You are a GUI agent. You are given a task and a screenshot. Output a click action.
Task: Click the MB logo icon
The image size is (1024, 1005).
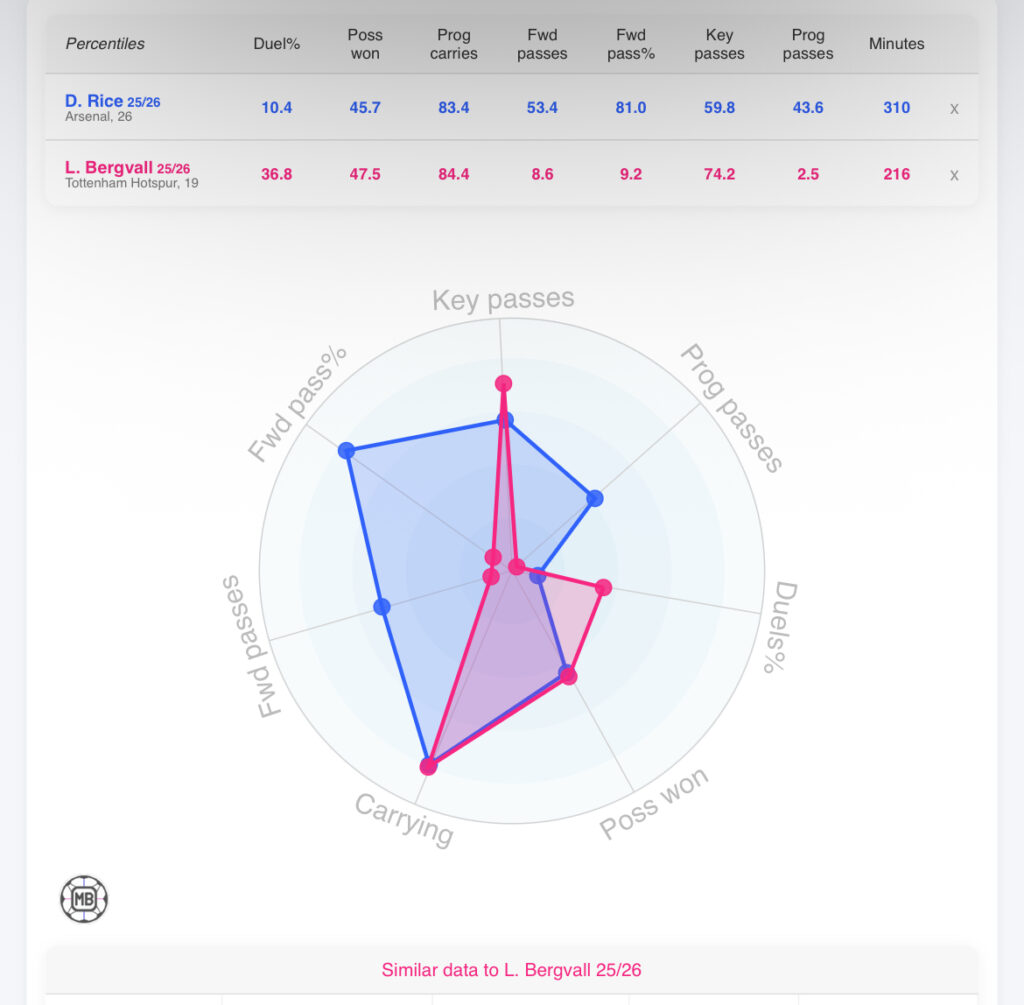[x=84, y=899]
